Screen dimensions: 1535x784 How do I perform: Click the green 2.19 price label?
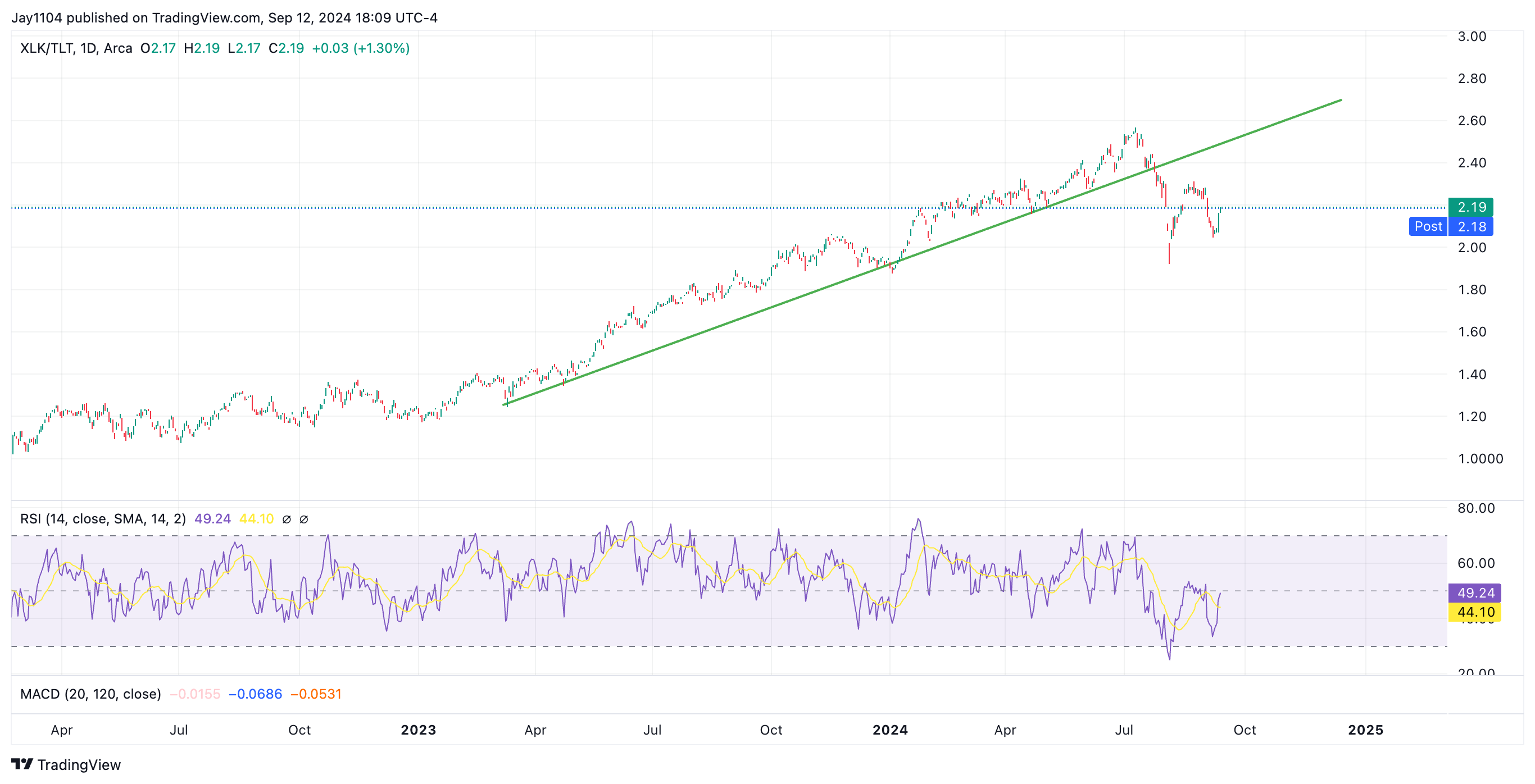tap(1470, 207)
